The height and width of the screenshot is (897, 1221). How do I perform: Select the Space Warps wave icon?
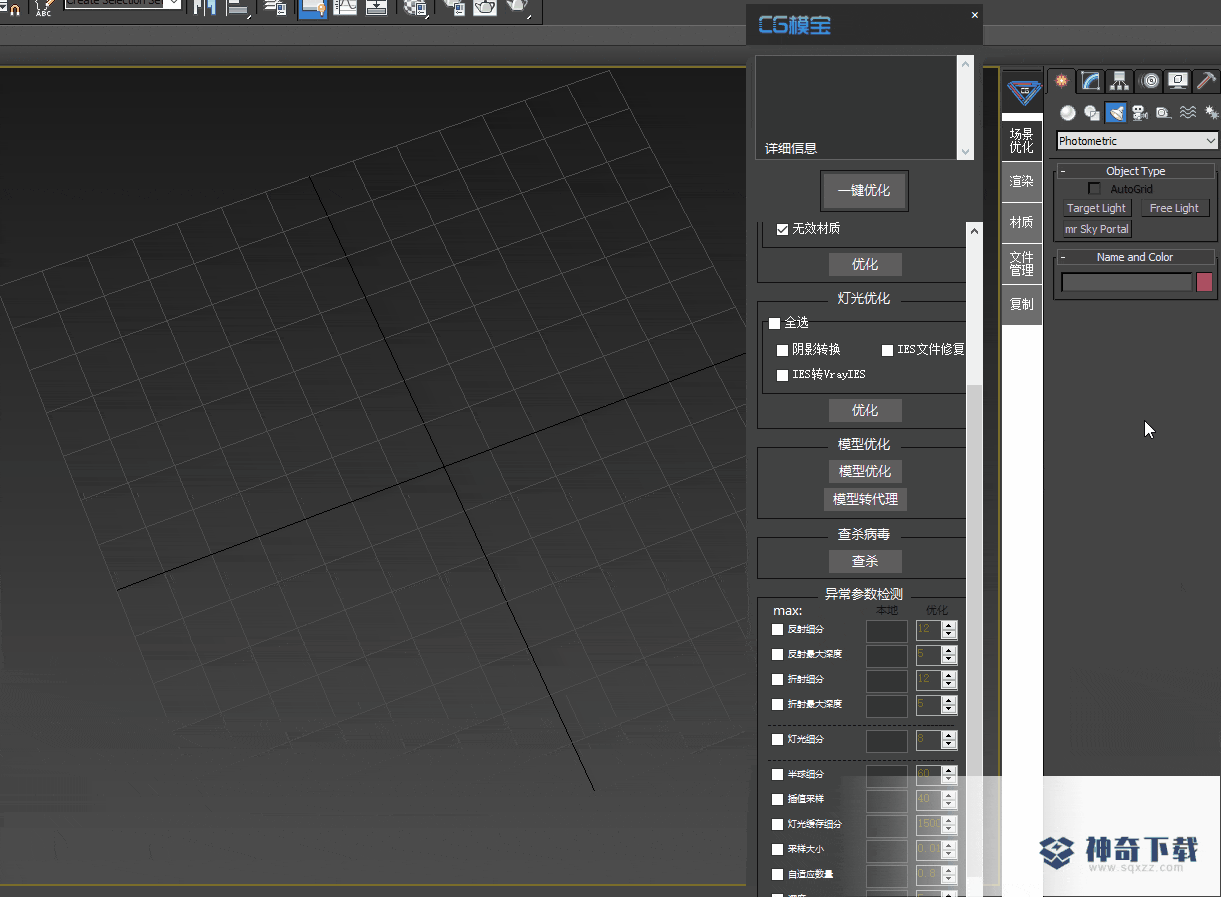1188,113
